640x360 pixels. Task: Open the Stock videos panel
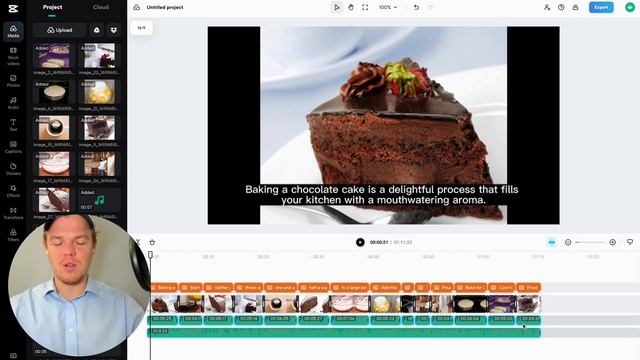pos(13,57)
